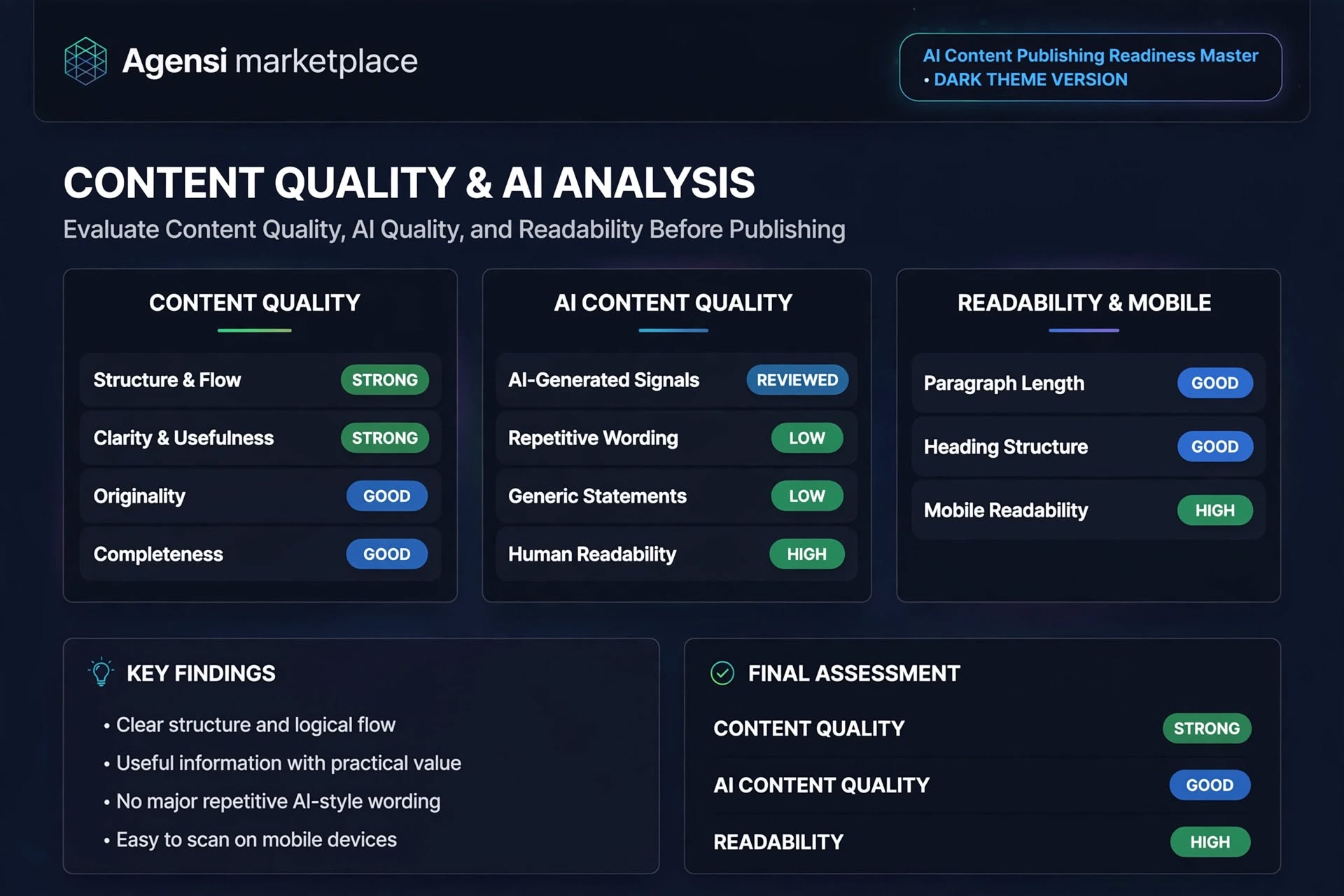Select the Paragraph Length row label
The height and width of the screenshot is (896, 1344).
pyautogui.click(x=1004, y=384)
